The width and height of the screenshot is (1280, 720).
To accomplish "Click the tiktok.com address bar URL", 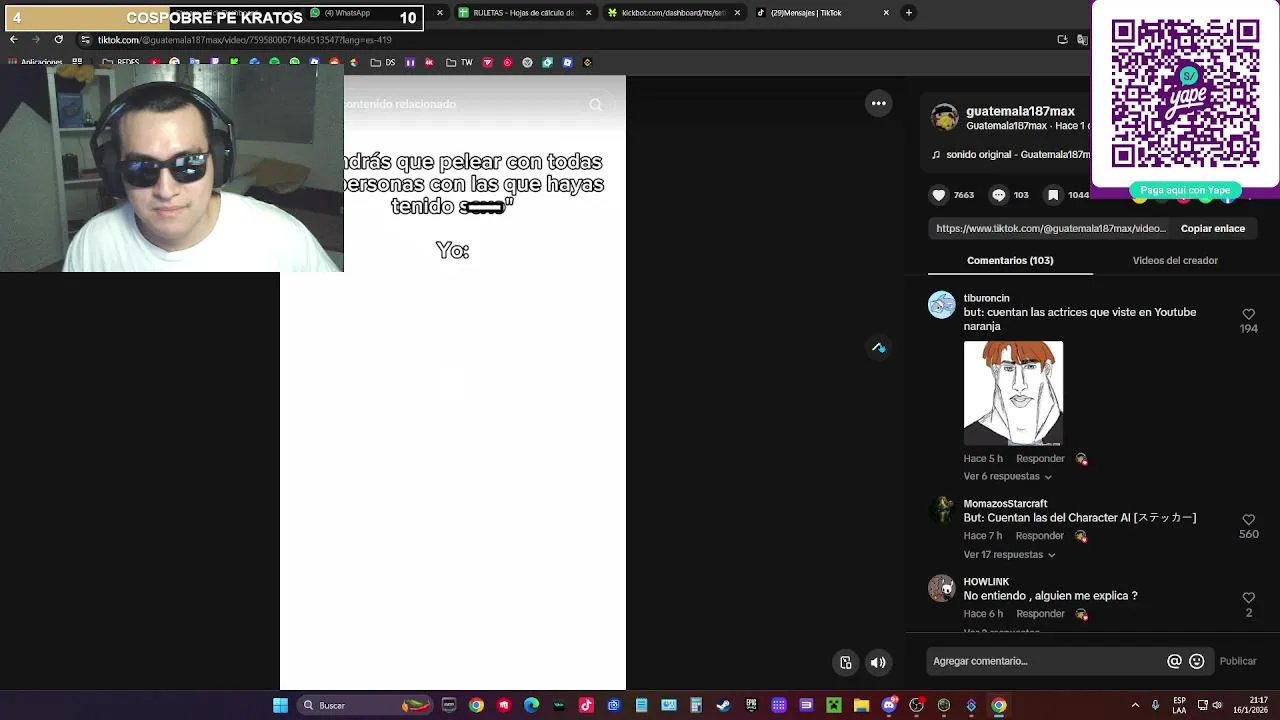I will tap(245, 40).
